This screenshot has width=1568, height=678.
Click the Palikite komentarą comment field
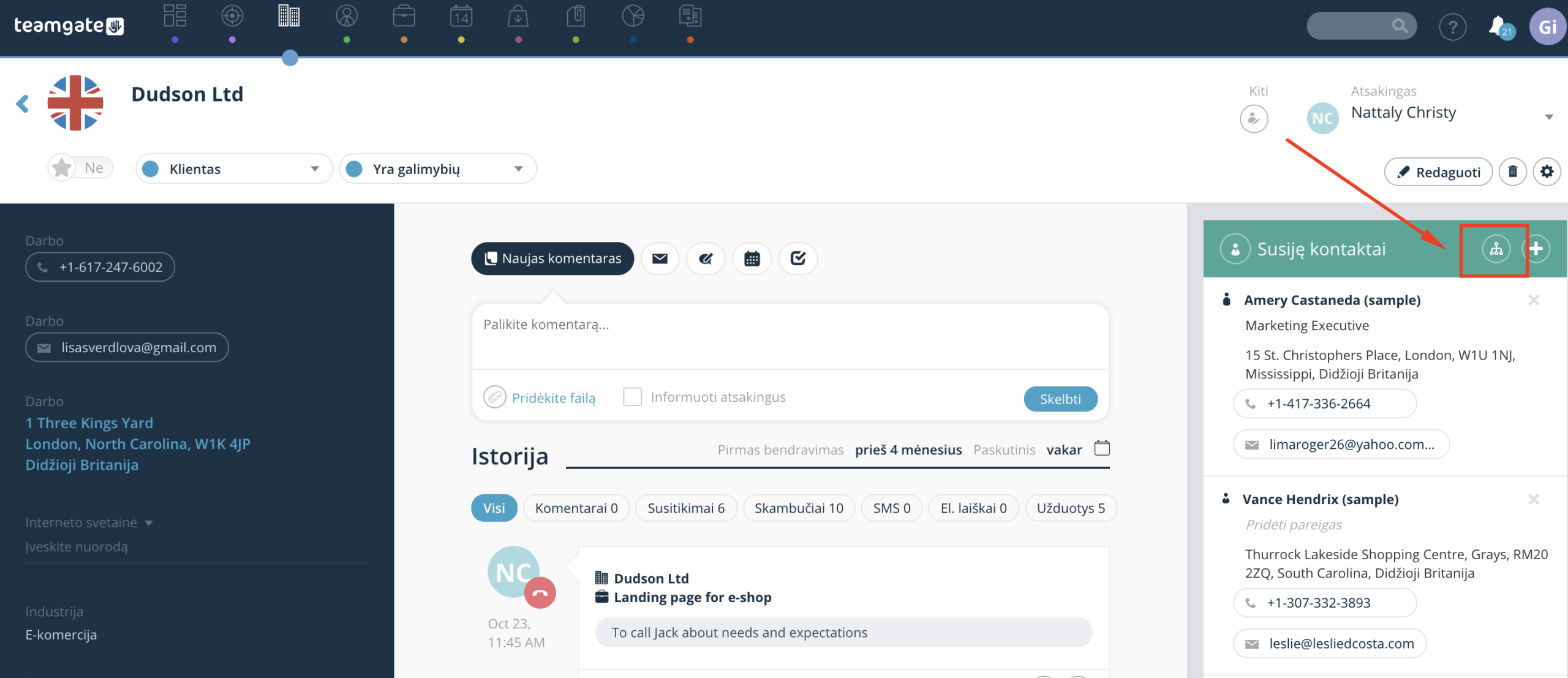click(x=790, y=336)
